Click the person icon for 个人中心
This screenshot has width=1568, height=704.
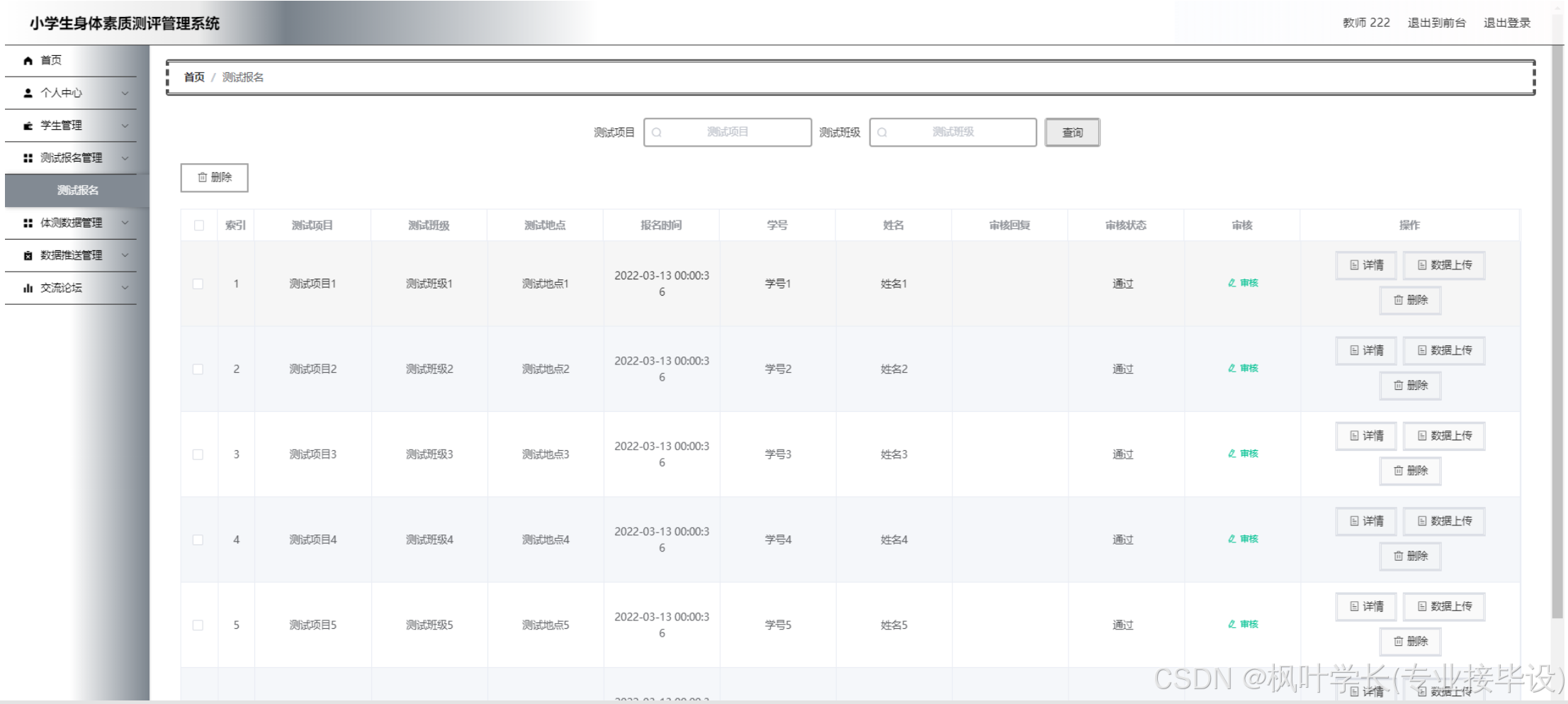coord(28,93)
